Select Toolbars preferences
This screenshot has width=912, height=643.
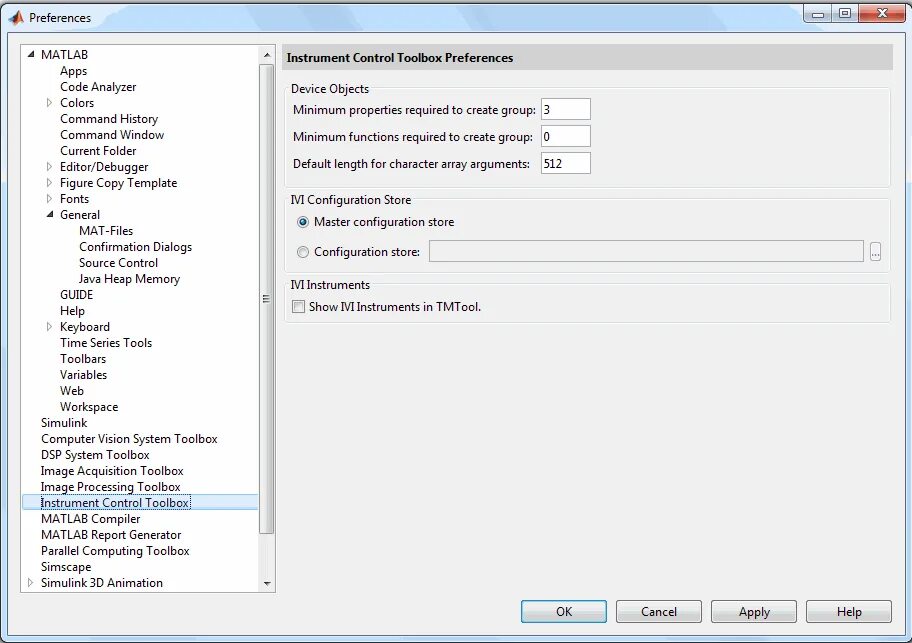coord(83,359)
